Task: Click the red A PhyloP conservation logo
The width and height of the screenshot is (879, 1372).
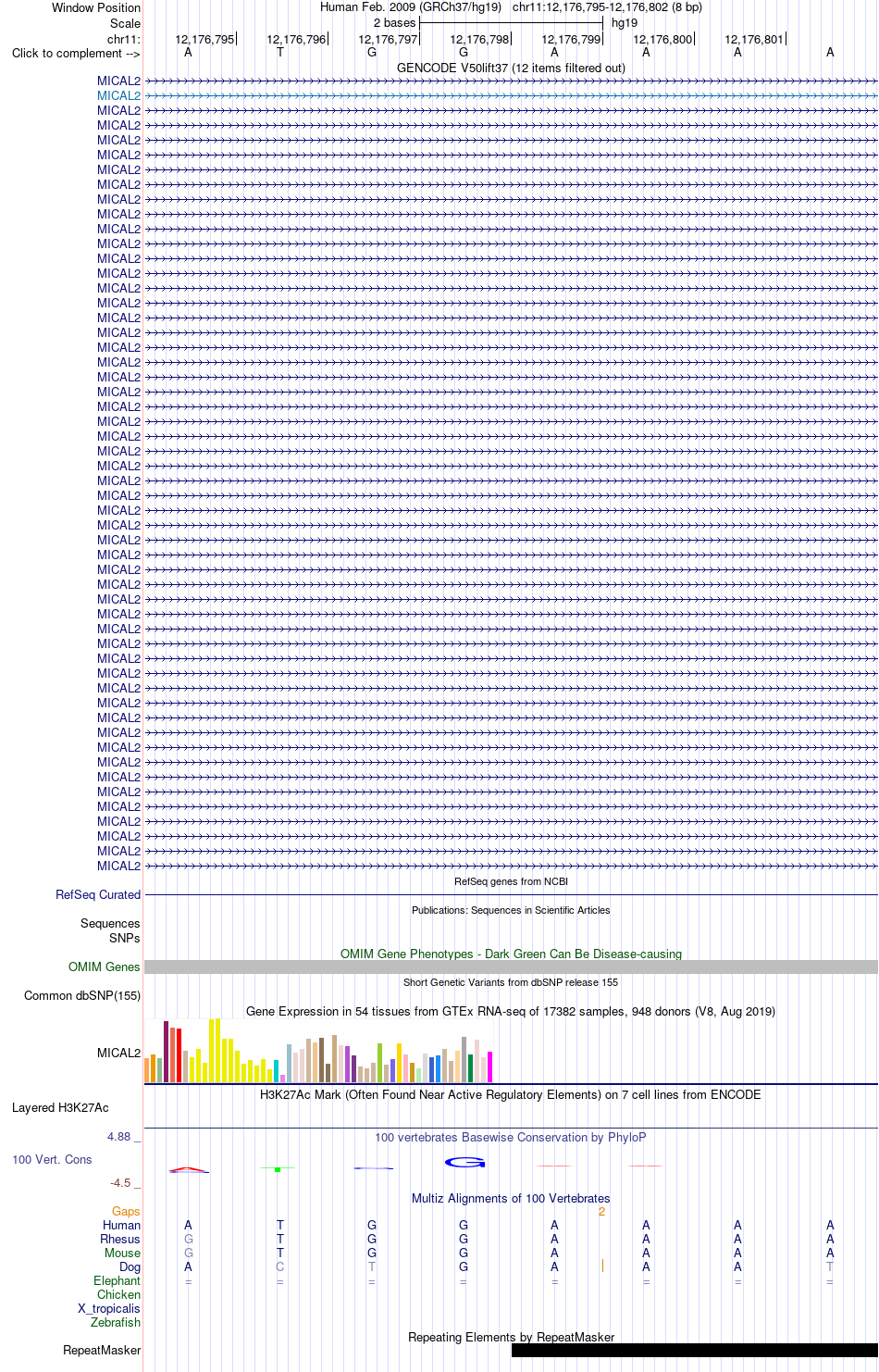Action: [189, 1169]
